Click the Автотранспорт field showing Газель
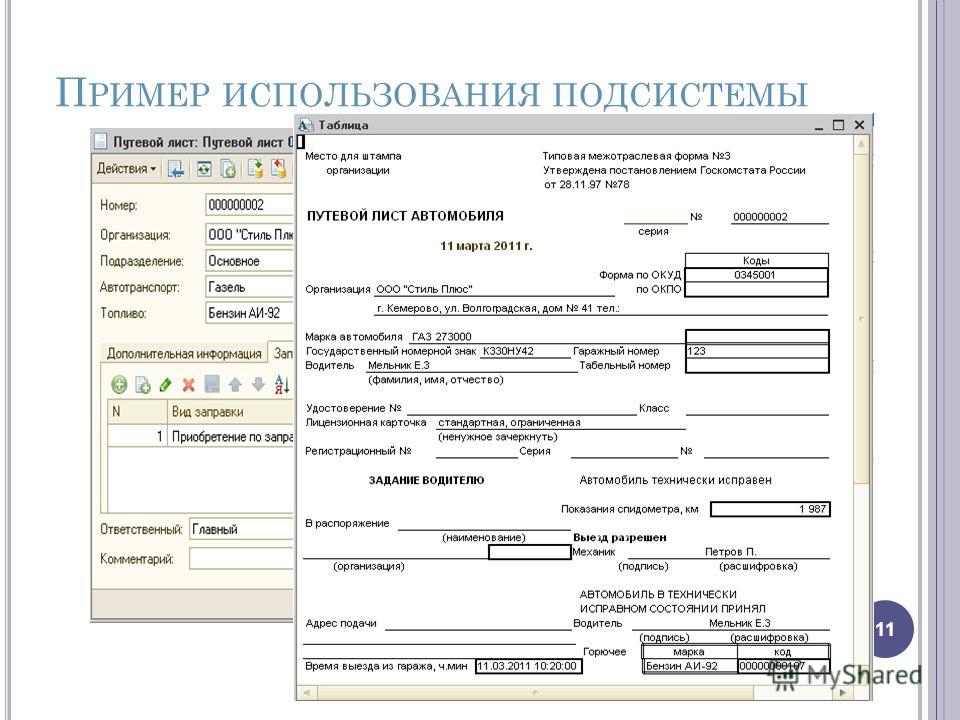 [x=250, y=287]
